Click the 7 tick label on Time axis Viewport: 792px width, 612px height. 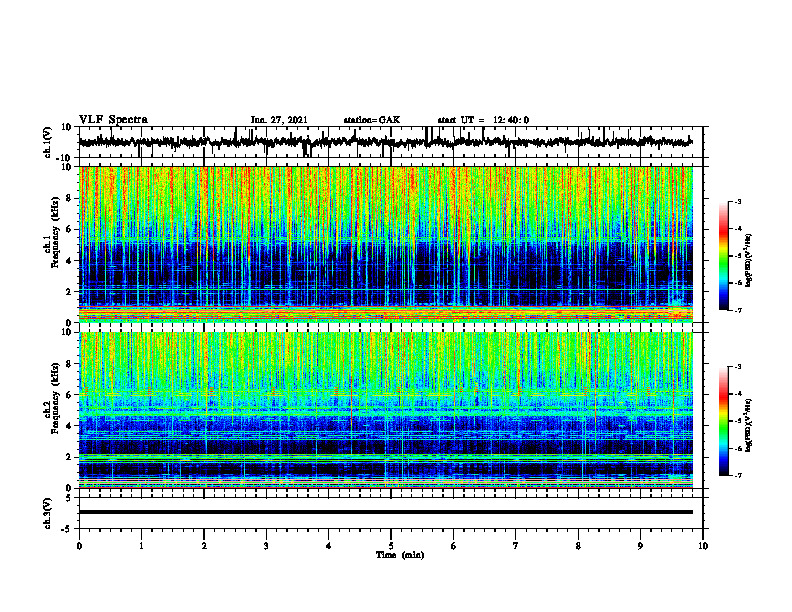tap(516, 546)
